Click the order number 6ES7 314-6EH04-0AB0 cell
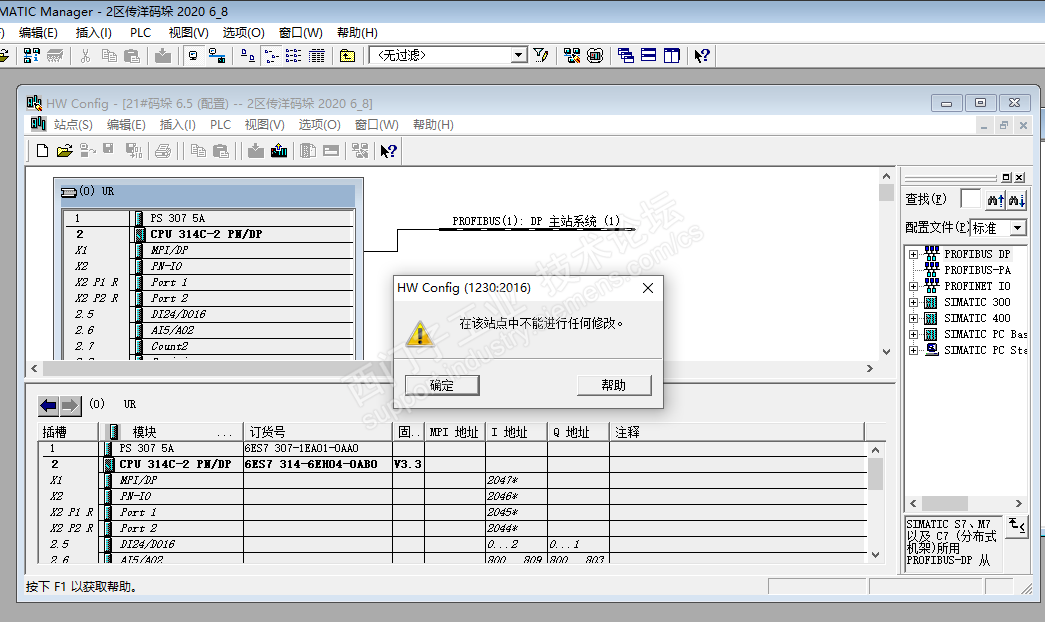Viewport: 1045px width, 622px height. click(x=317, y=464)
